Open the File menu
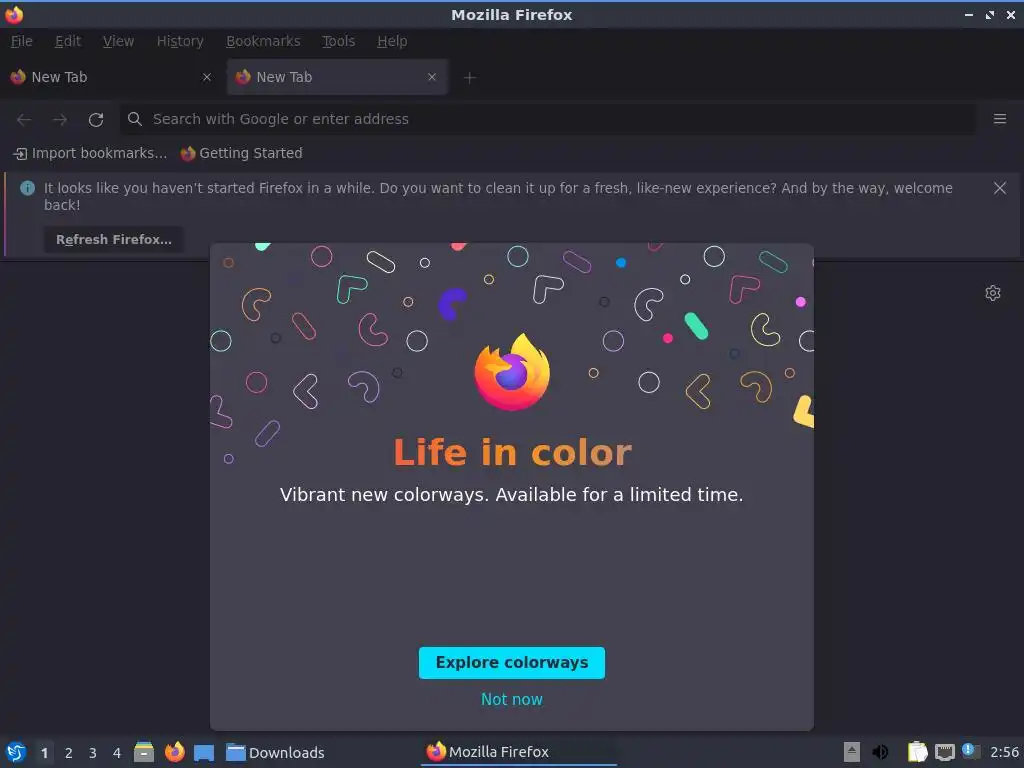This screenshot has width=1024, height=768. pyautogui.click(x=22, y=41)
